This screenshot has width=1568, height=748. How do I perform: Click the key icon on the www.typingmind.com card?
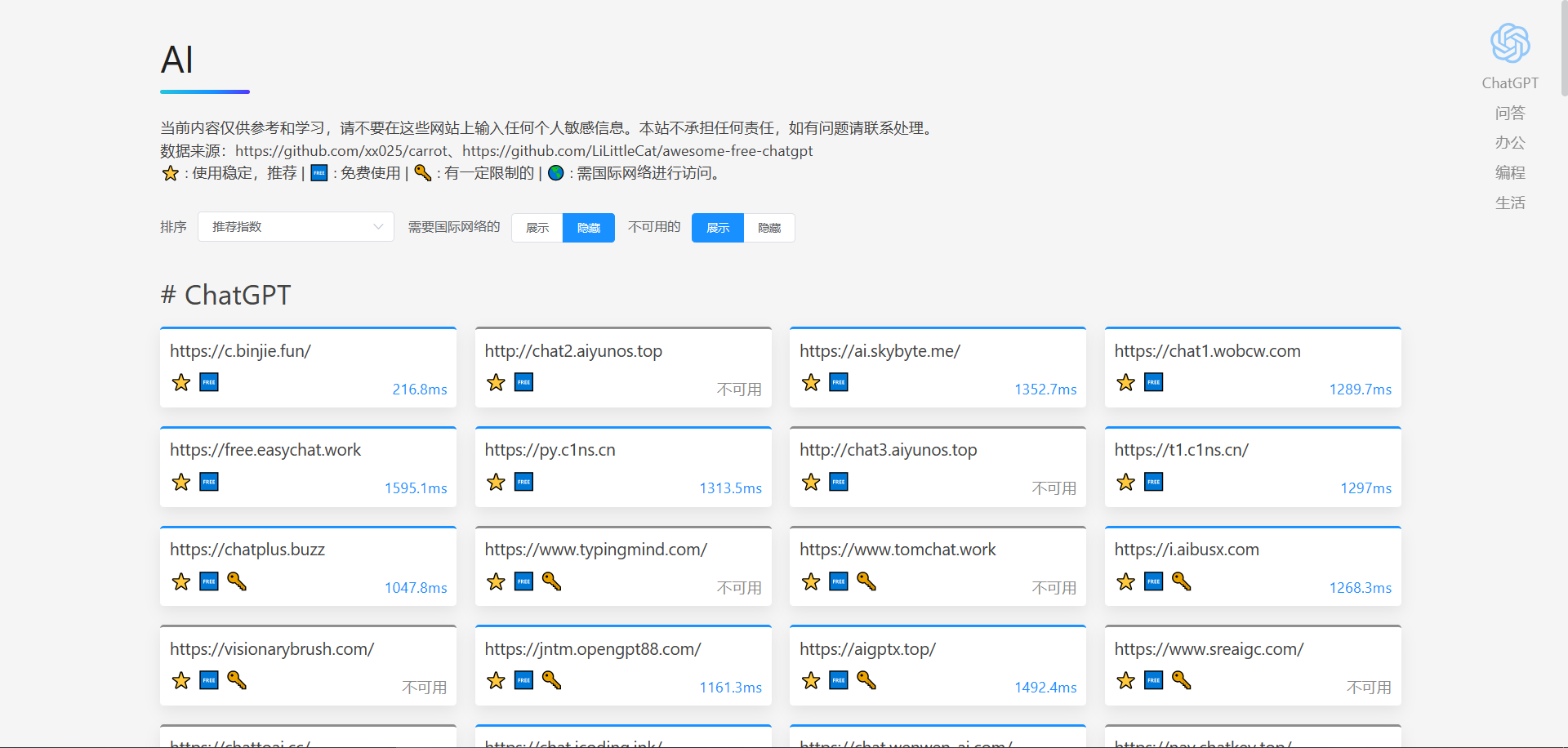(552, 581)
